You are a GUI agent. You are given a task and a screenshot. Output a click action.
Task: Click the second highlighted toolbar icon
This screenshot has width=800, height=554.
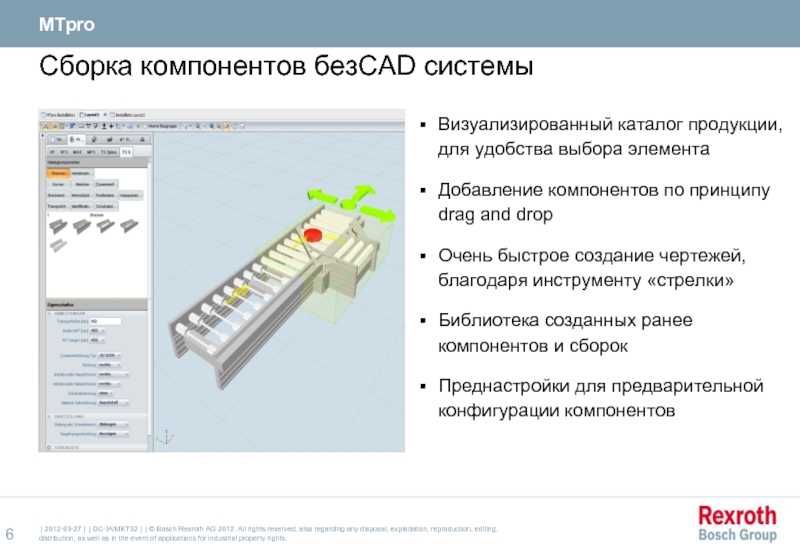55,126
